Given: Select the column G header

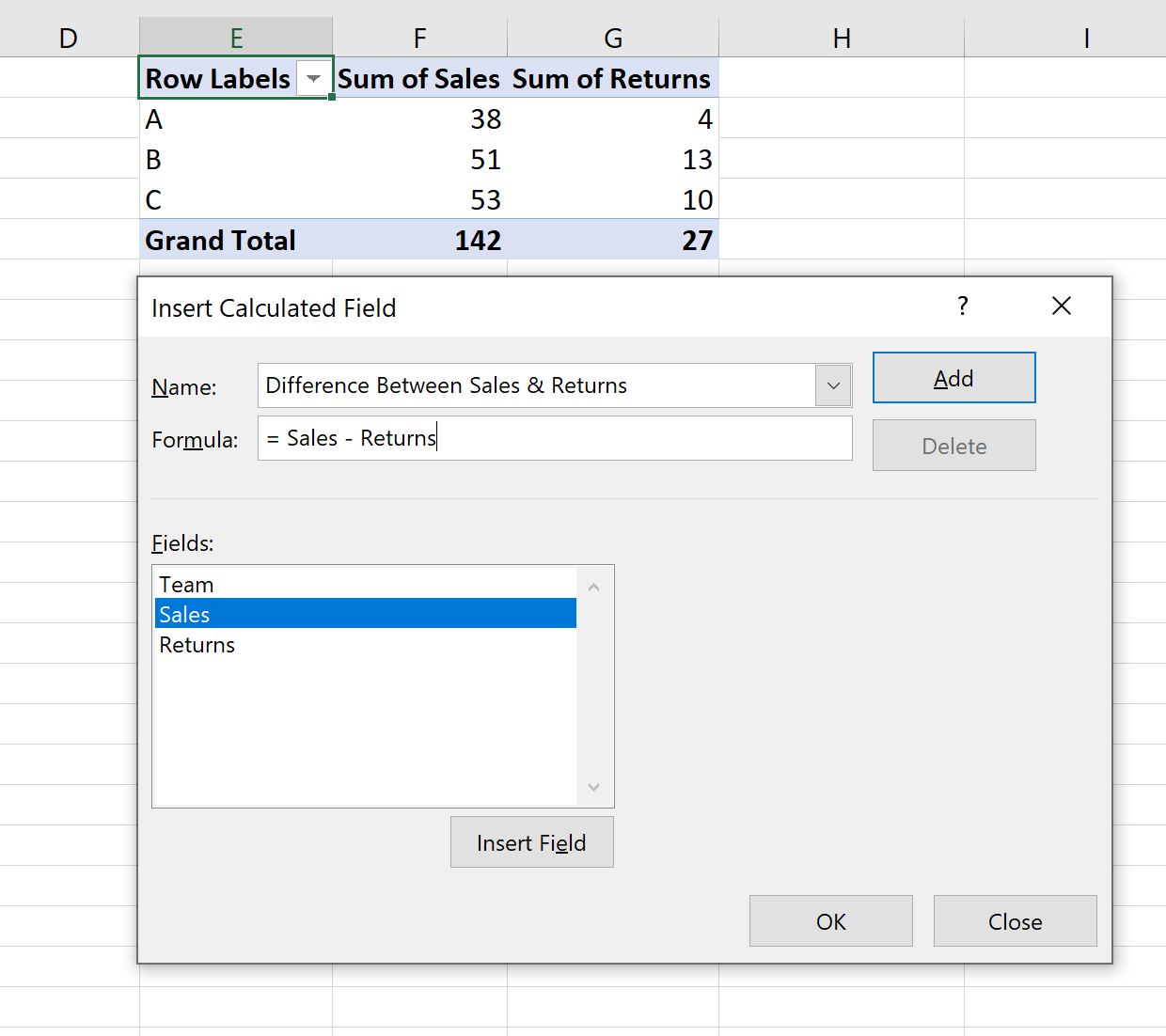Looking at the screenshot, I should 613,38.
